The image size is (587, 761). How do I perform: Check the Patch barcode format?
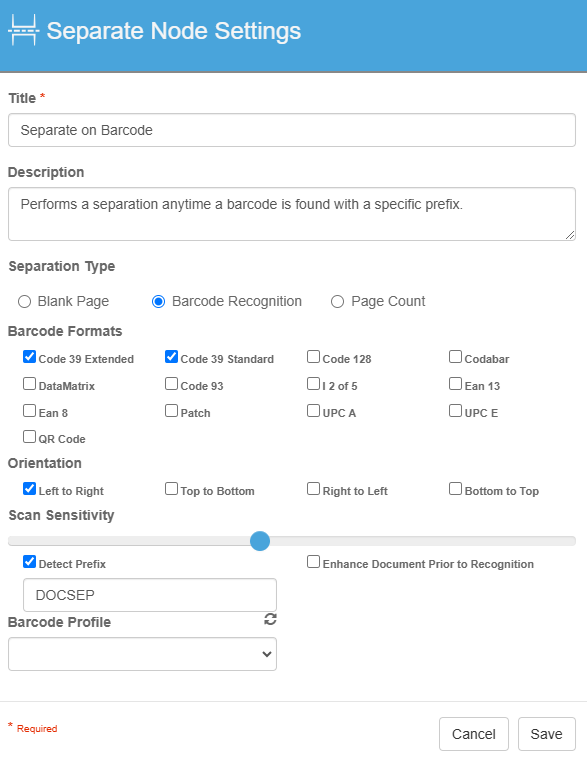pyautogui.click(x=171, y=411)
